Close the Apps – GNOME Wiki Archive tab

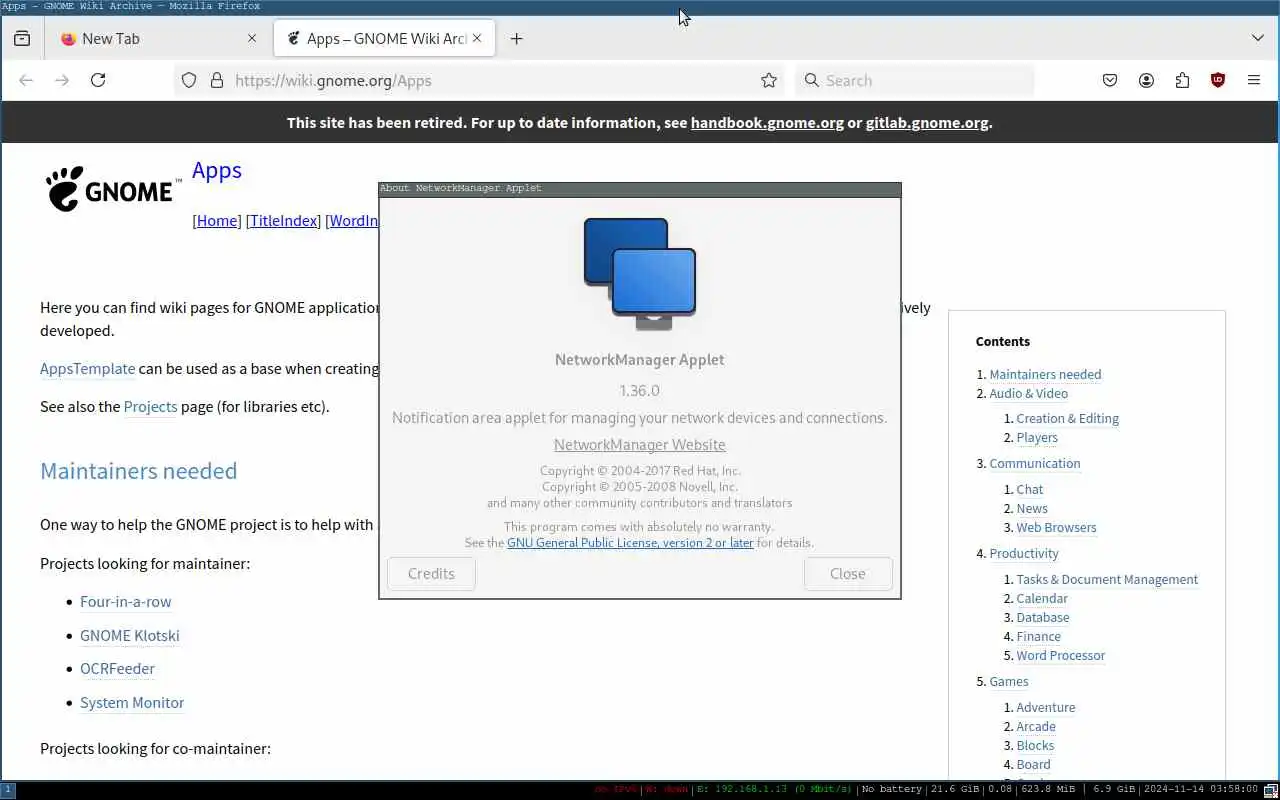pos(477,38)
